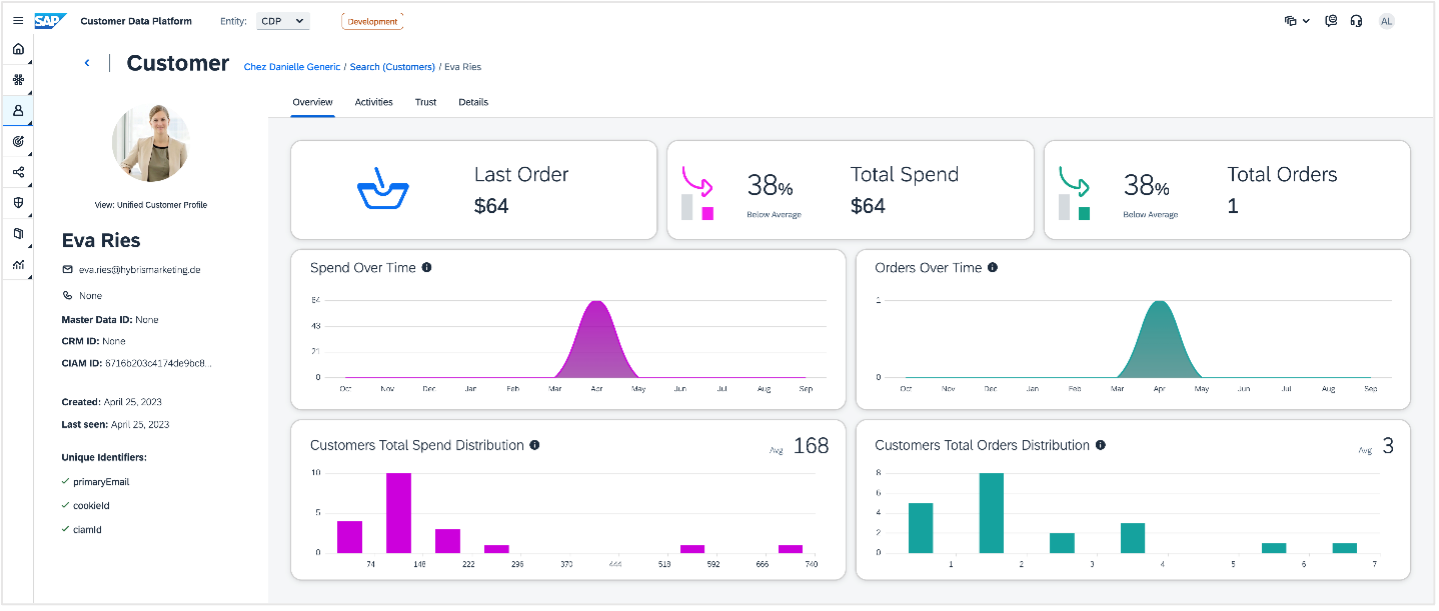Click the phone icon beside None

coord(67,296)
